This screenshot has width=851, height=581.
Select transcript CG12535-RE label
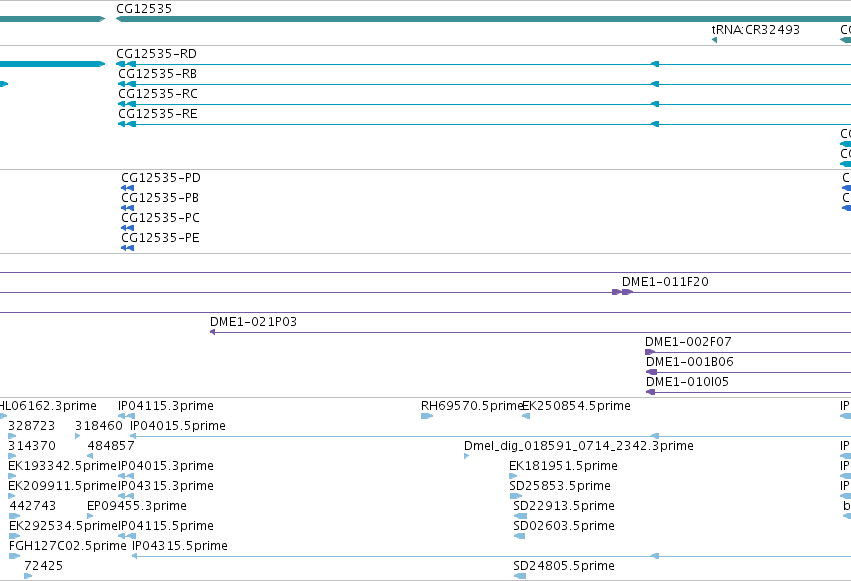tap(158, 114)
